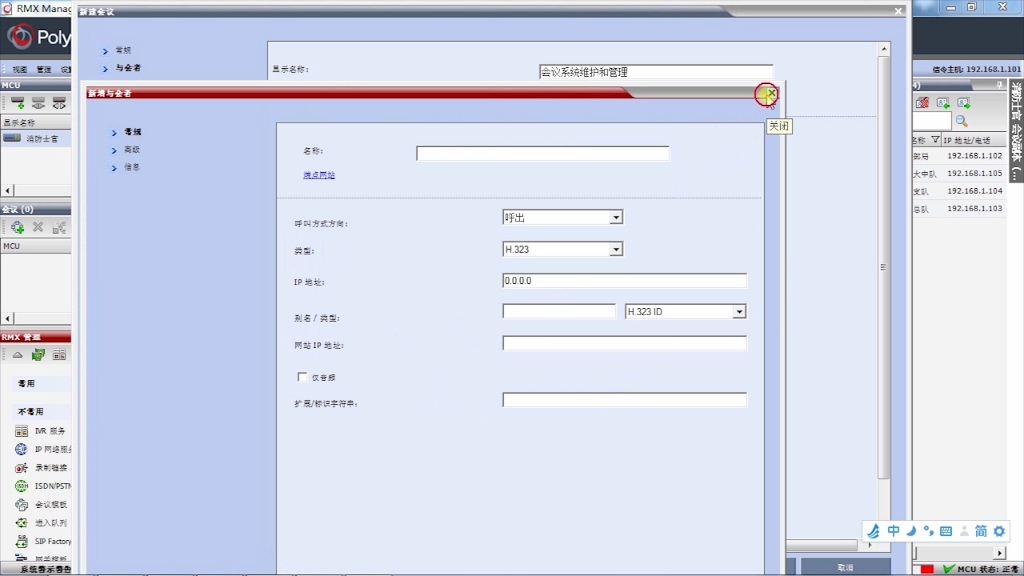Click the input method 中 icon

(893, 531)
